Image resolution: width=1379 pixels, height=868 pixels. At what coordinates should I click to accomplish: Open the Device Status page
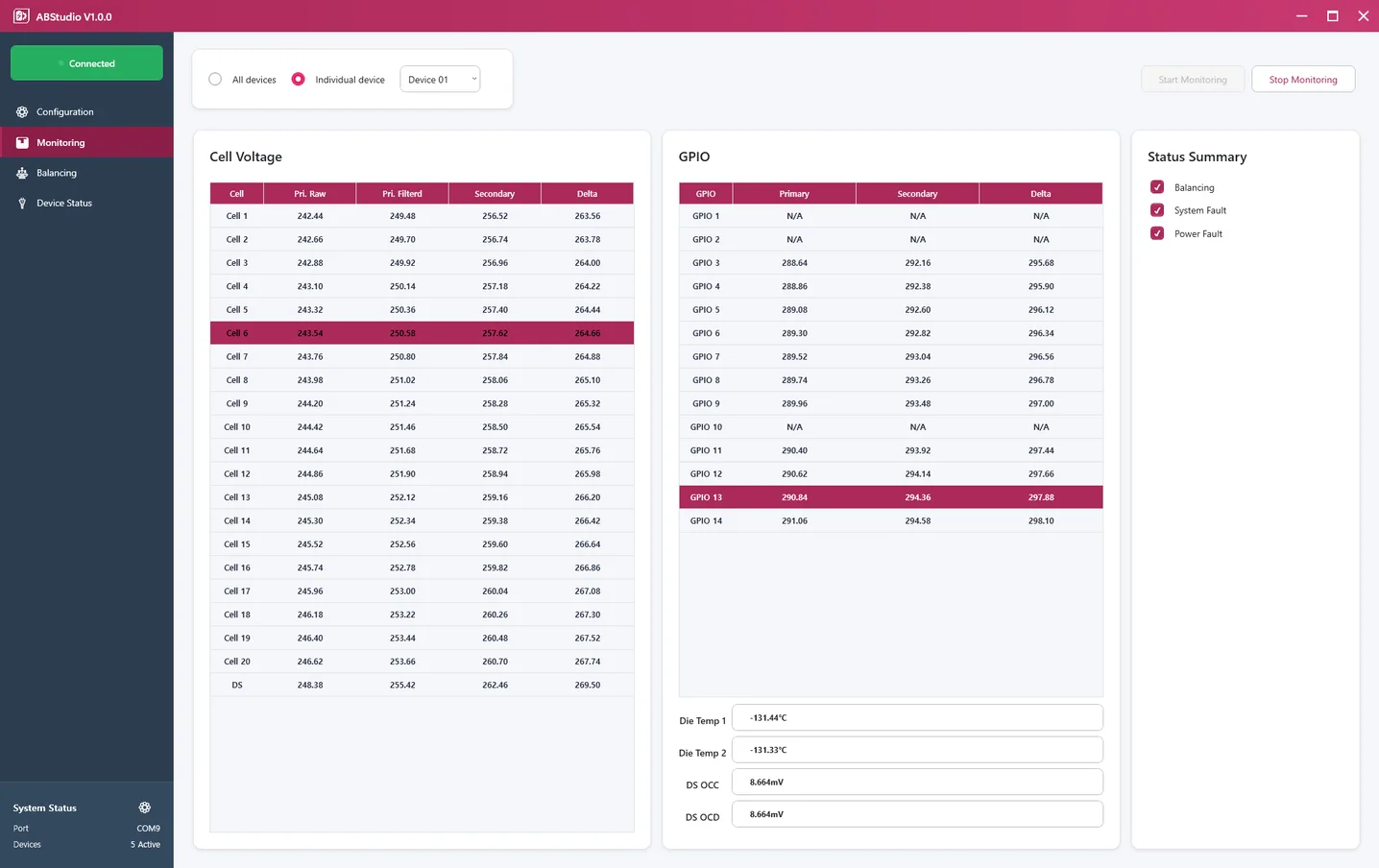[64, 204]
